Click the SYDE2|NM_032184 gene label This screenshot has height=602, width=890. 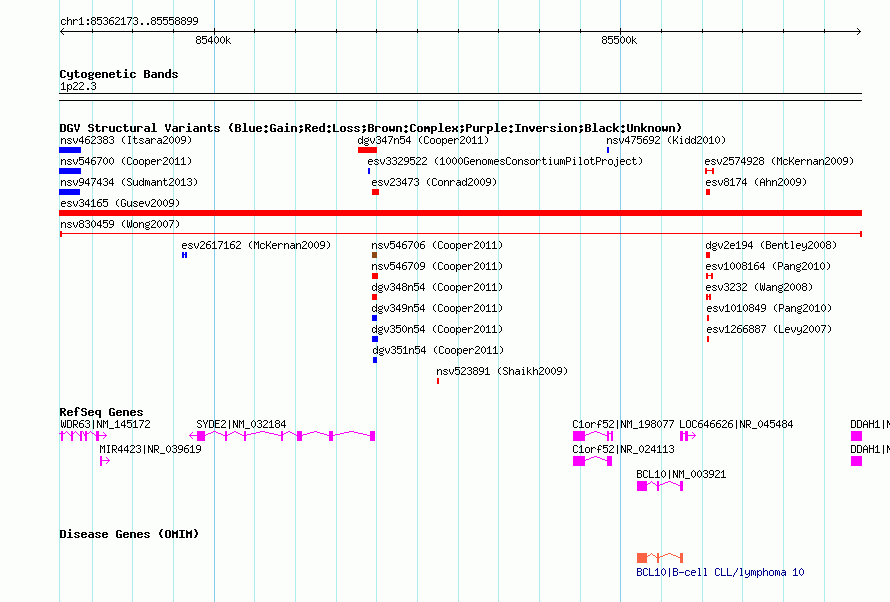[x=241, y=424]
